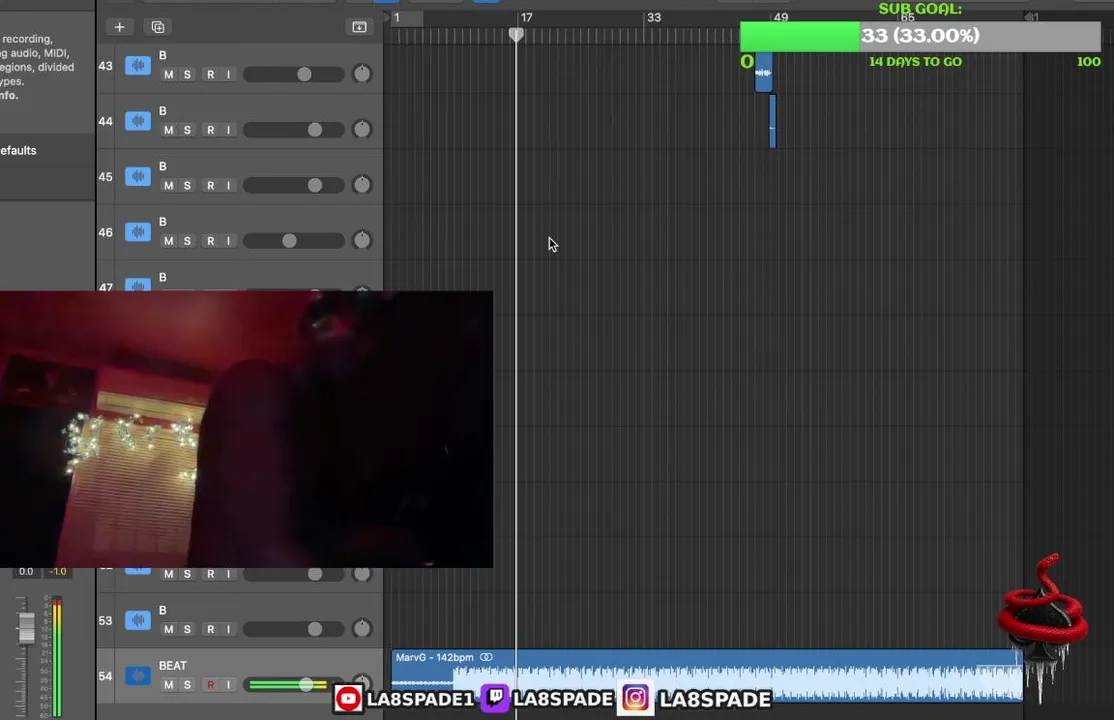
Task: Mute track 44
Action: tap(168, 130)
